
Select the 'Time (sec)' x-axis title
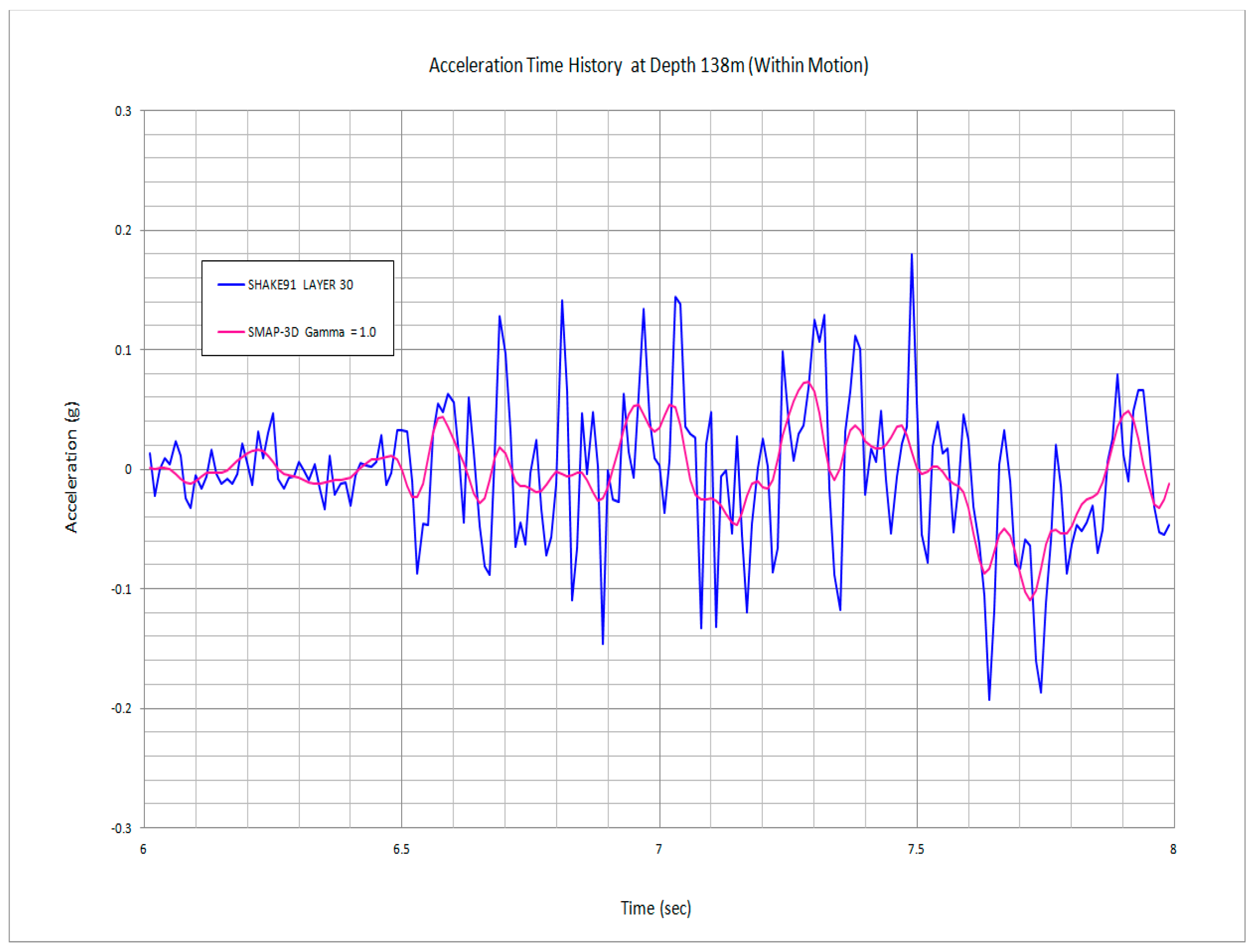pyautogui.click(x=656, y=909)
